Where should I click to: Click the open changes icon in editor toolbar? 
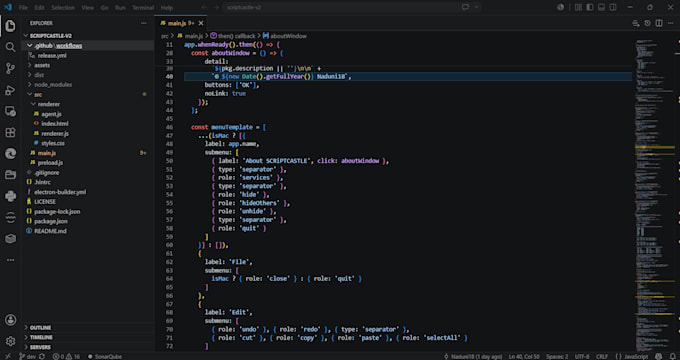pyautogui.click(x=636, y=23)
